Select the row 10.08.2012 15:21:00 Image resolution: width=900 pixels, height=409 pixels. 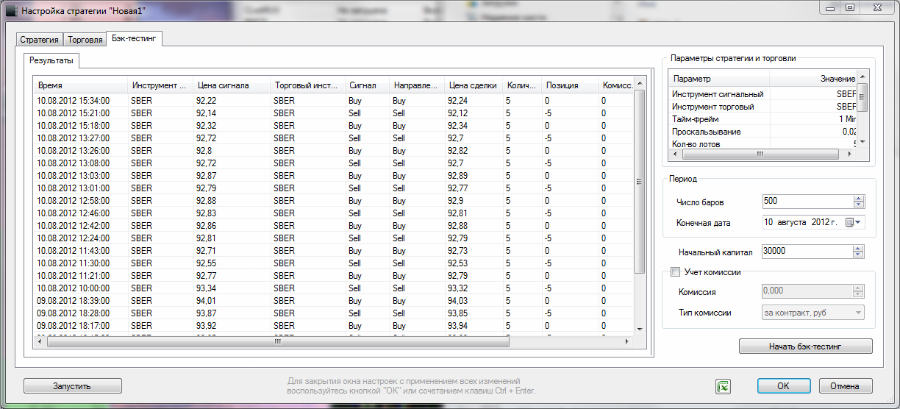[334, 112]
